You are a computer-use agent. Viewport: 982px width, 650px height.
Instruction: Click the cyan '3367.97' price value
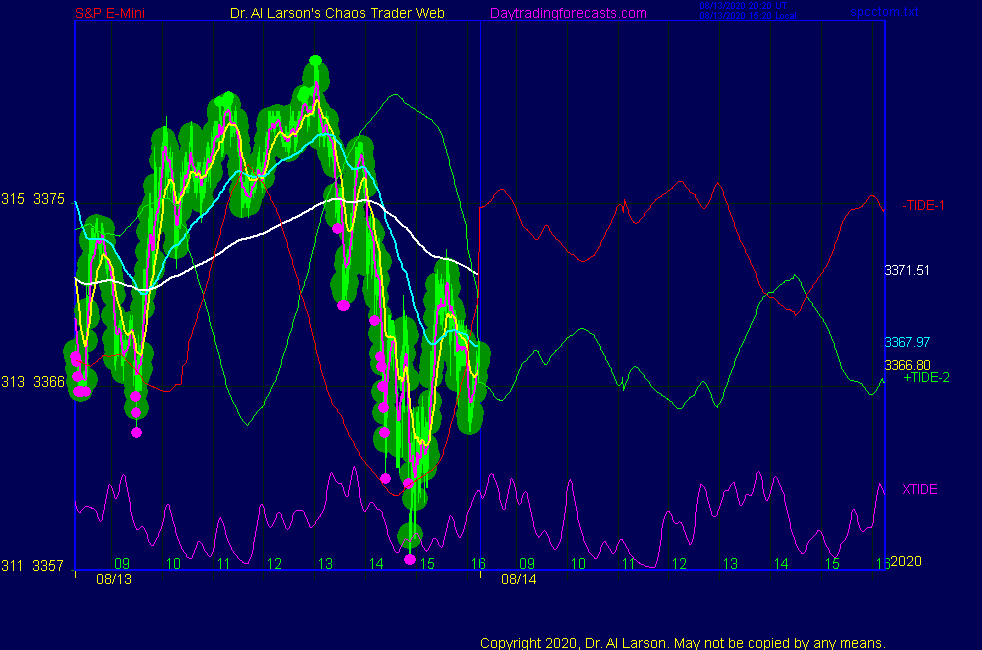tap(907, 342)
